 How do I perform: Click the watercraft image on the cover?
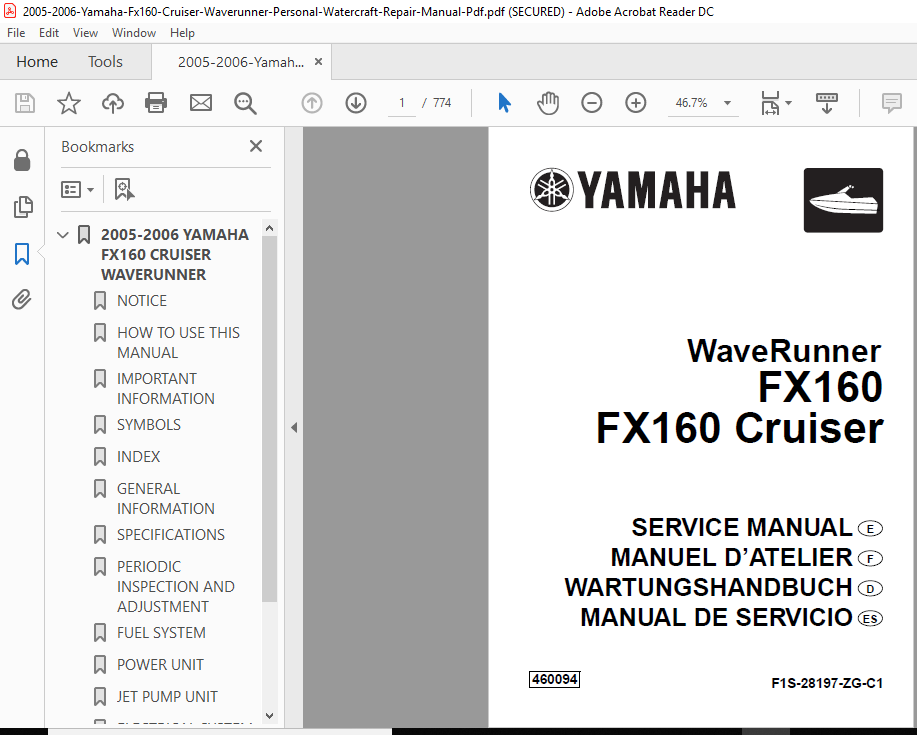843,200
